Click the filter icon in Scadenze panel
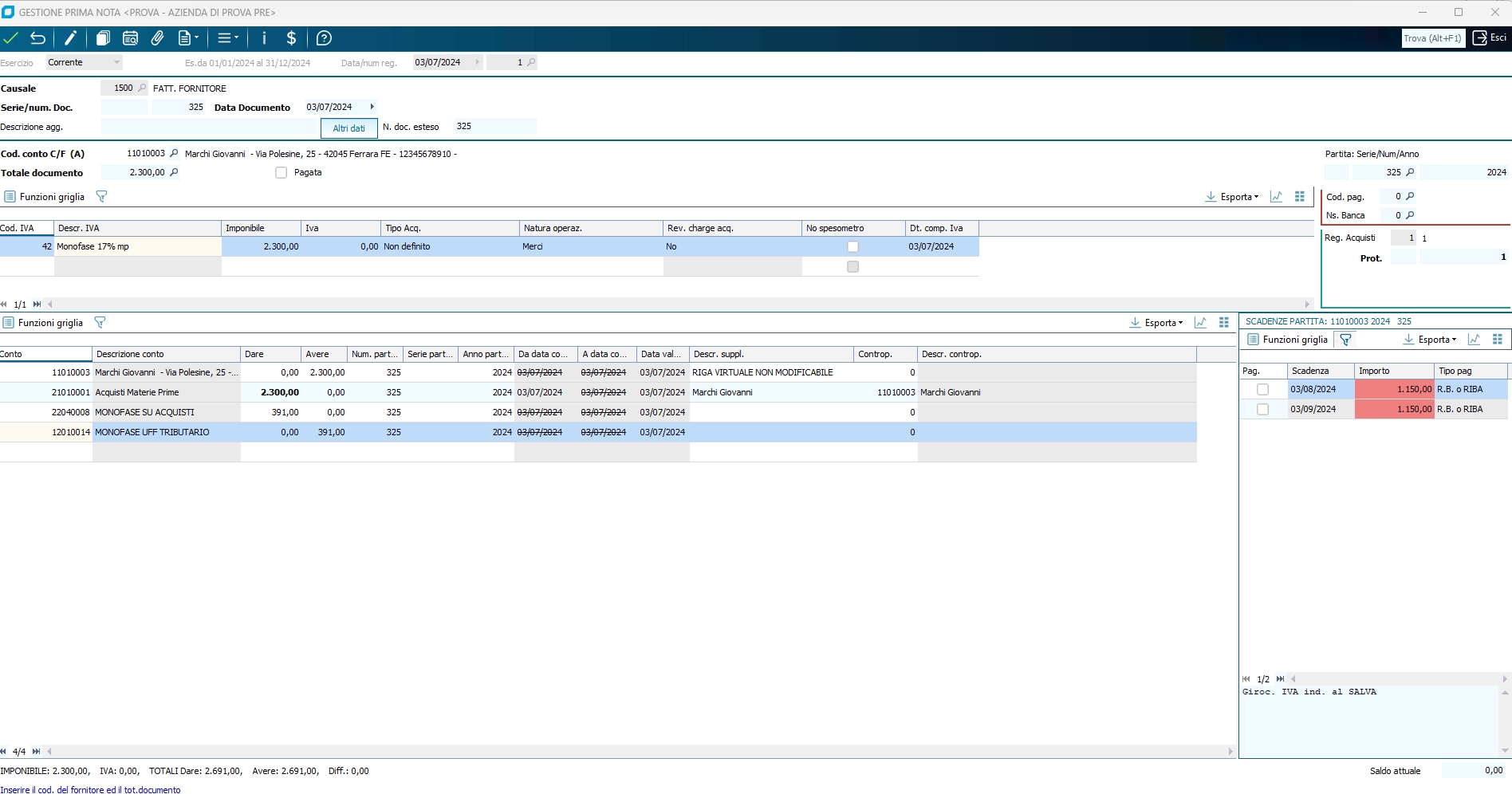 [1345, 340]
